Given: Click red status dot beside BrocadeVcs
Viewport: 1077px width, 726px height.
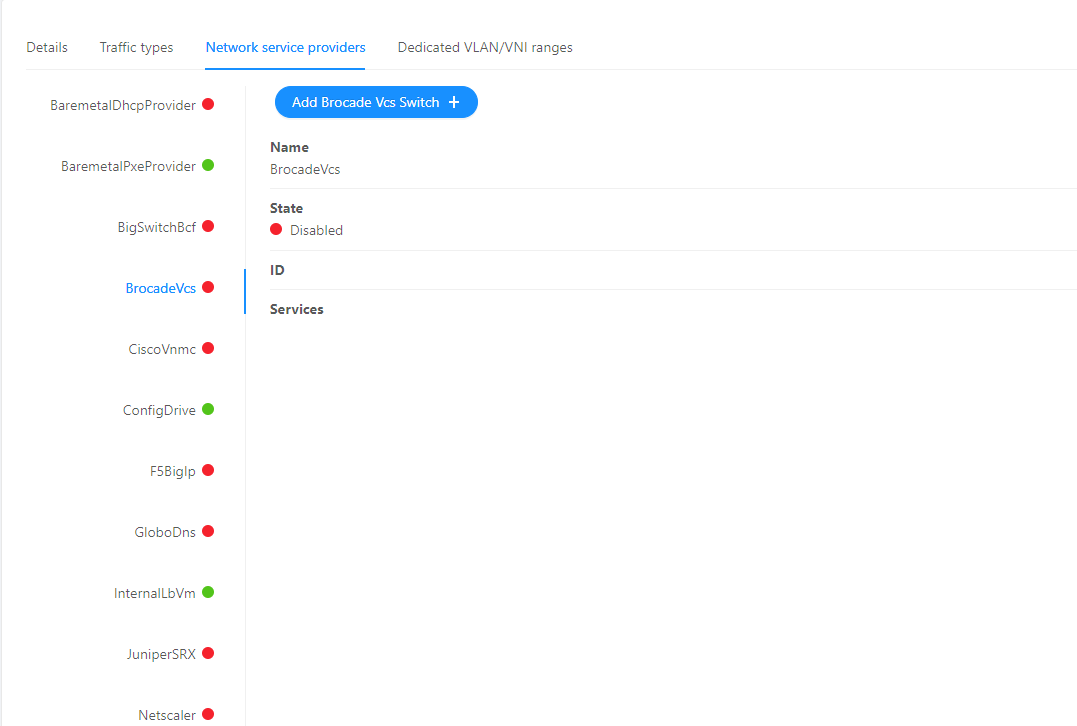Looking at the screenshot, I should 208,287.
